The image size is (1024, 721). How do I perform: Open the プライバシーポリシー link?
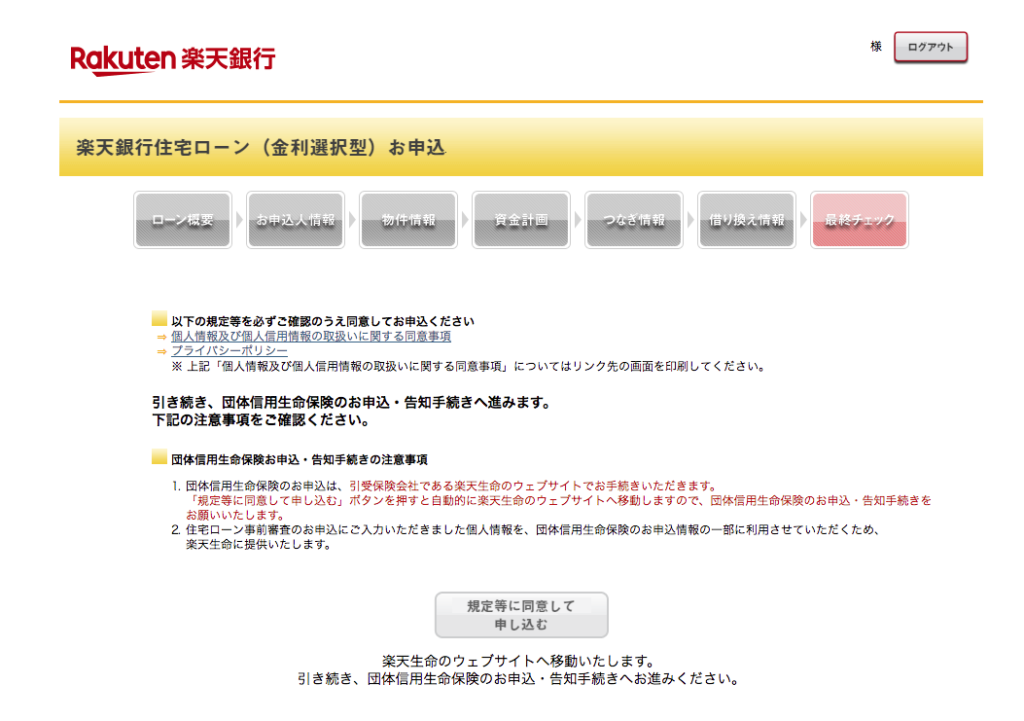(x=229, y=351)
